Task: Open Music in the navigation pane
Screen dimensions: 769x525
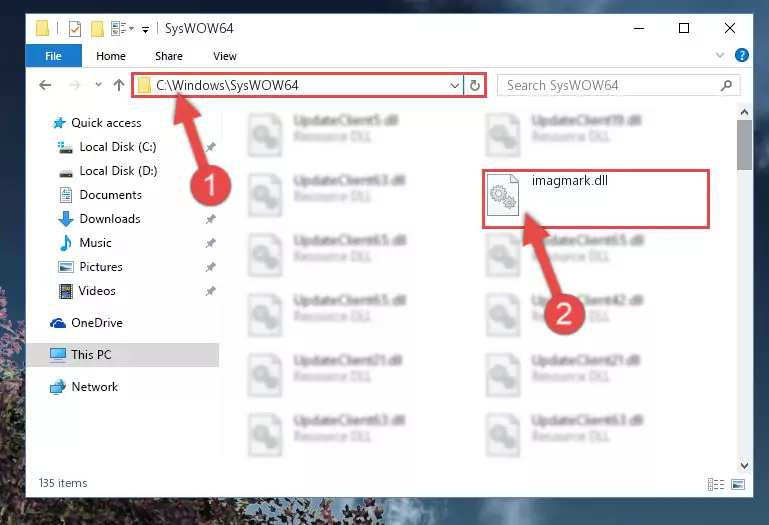Action: click(95, 243)
